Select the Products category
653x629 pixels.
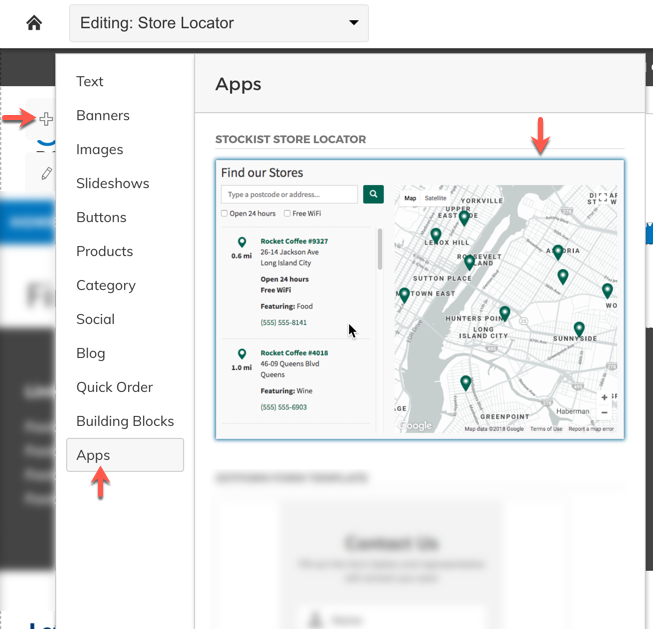[105, 251]
